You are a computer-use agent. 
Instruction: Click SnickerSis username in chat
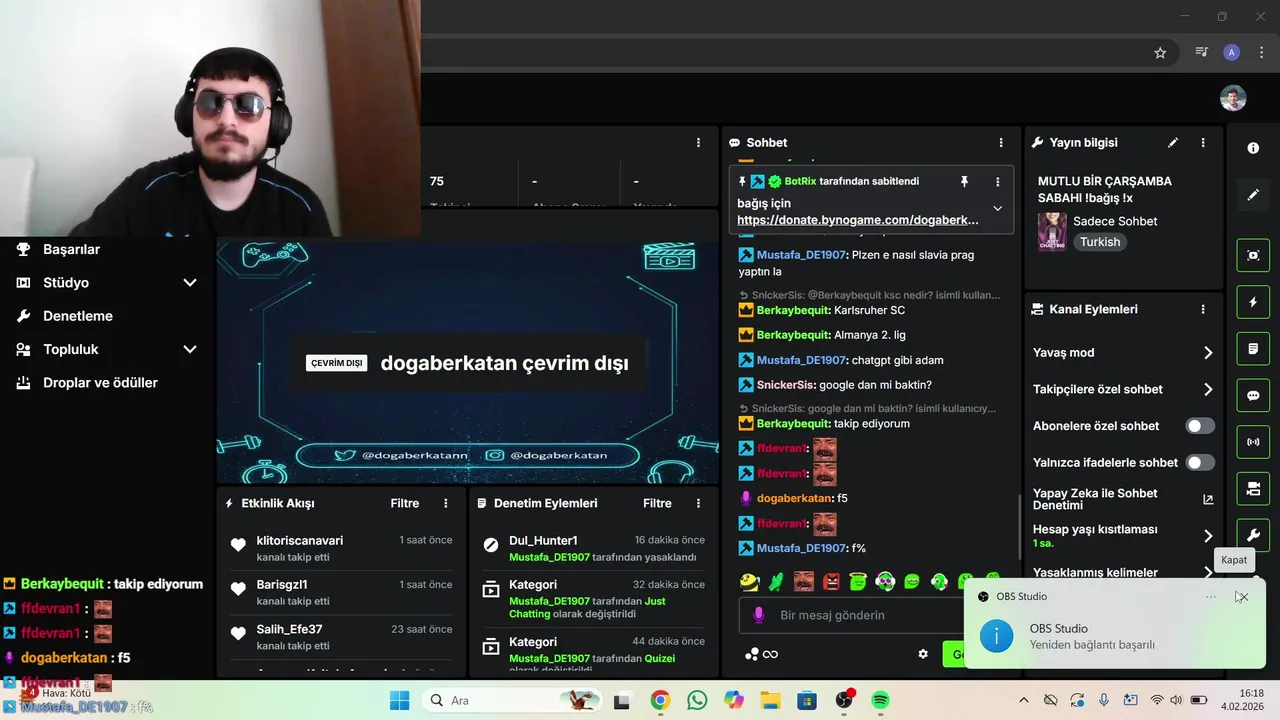click(787, 385)
